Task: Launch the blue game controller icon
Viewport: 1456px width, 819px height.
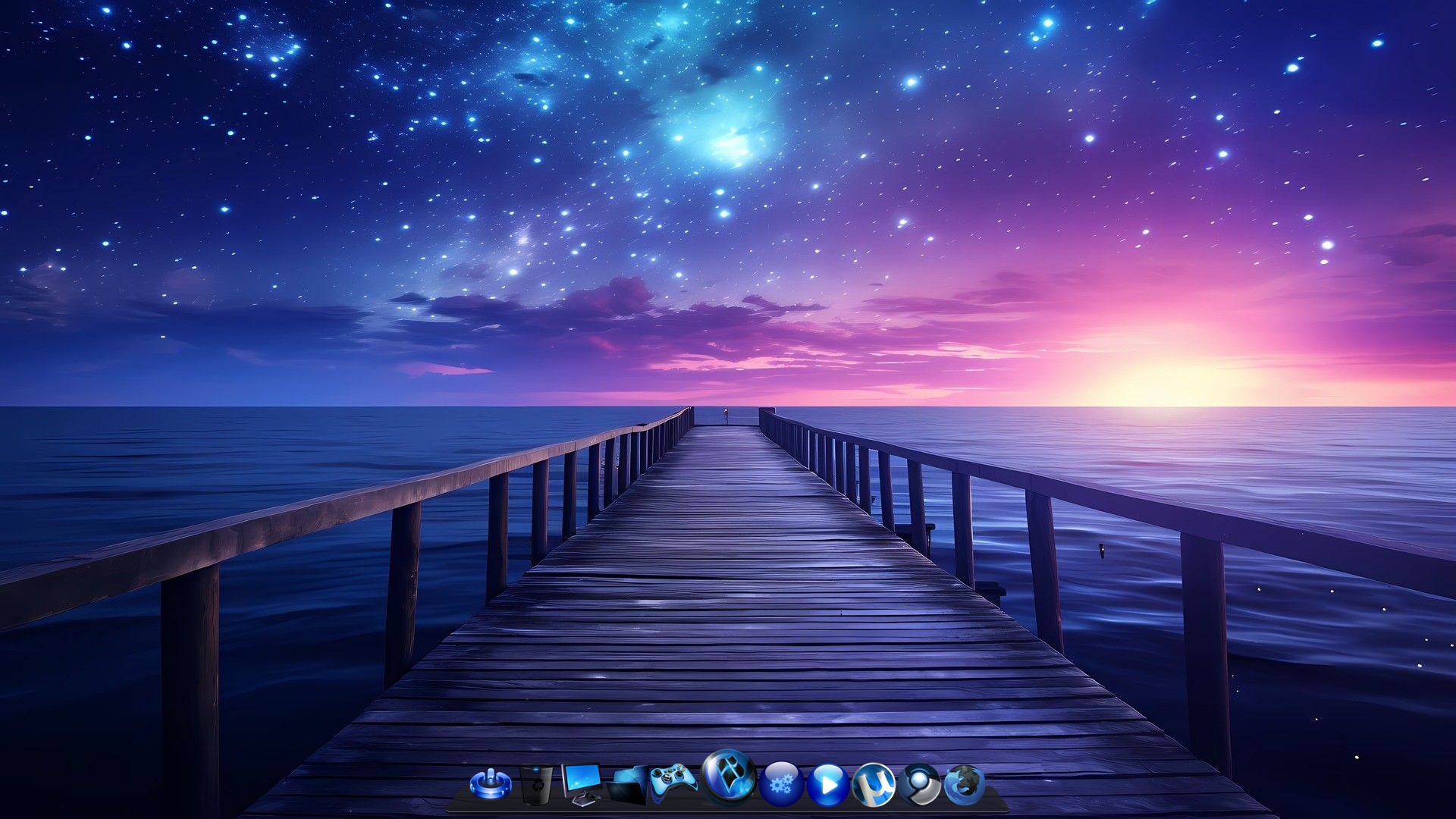Action: coord(673,783)
